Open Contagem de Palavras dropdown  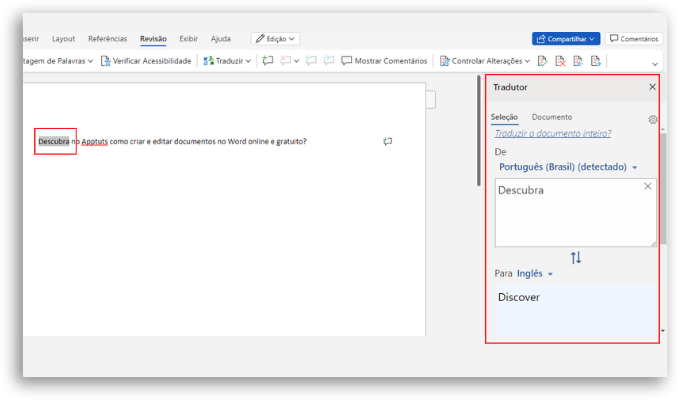click(58, 61)
